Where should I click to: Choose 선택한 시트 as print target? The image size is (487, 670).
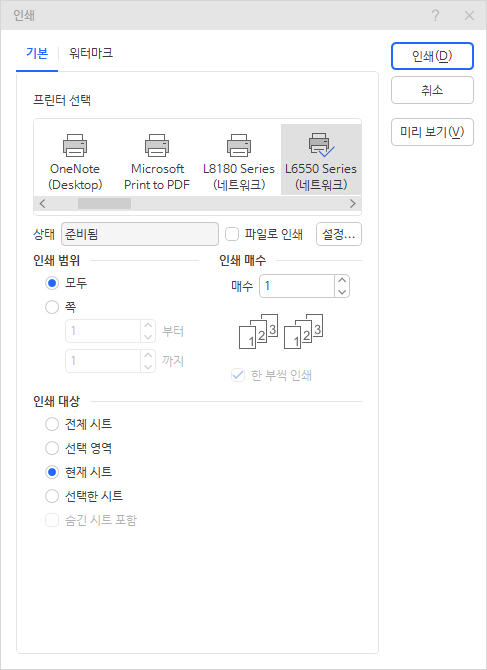tap(52, 496)
